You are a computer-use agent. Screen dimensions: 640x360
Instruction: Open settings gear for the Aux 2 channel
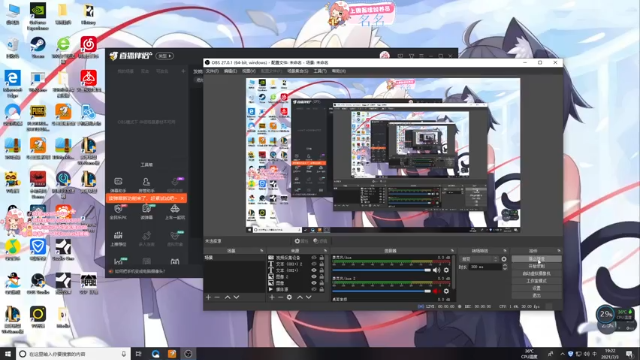(x=446, y=291)
